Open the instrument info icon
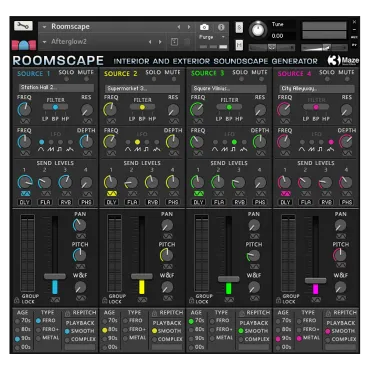The height and width of the screenshot is (370, 370). 221,27
